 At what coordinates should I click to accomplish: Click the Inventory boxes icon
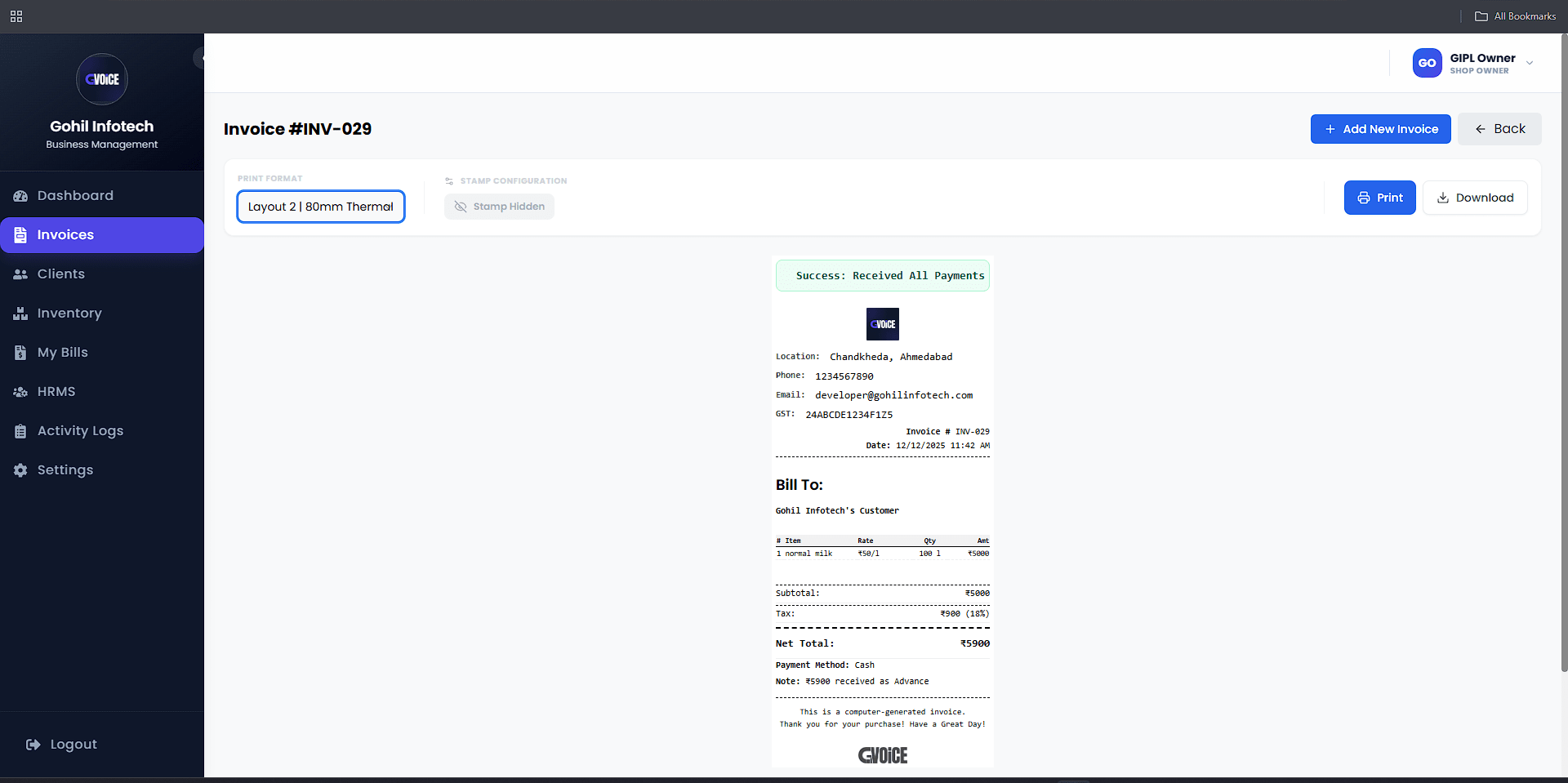[20, 314]
